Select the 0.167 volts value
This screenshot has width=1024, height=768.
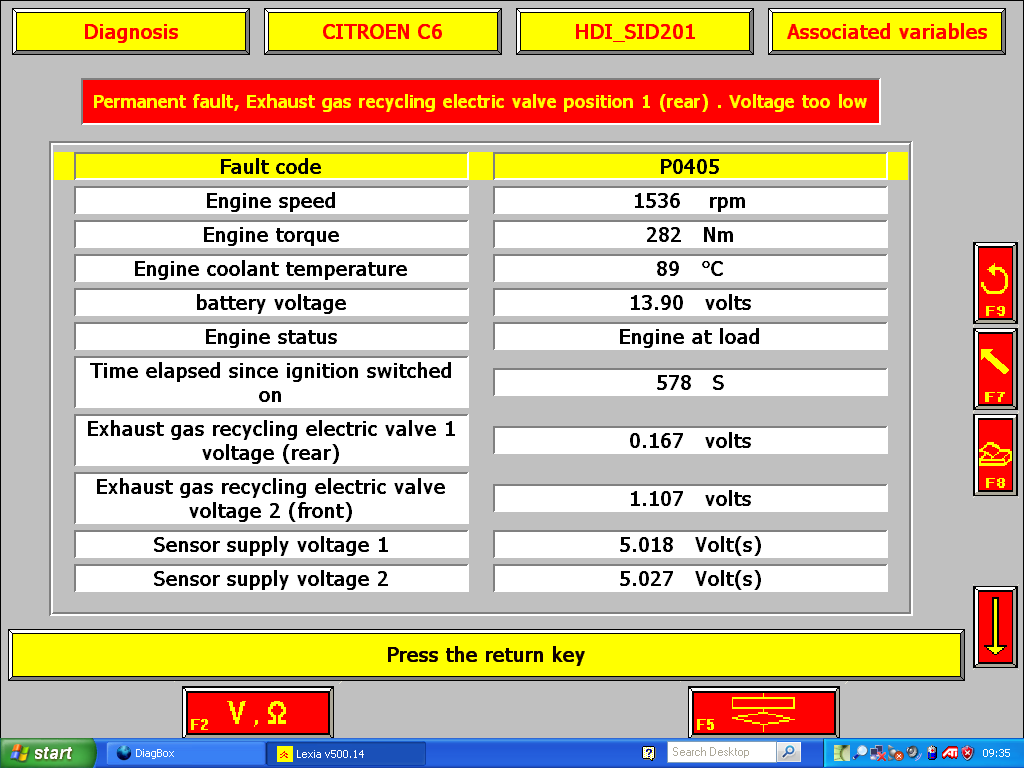pos(690,440)
